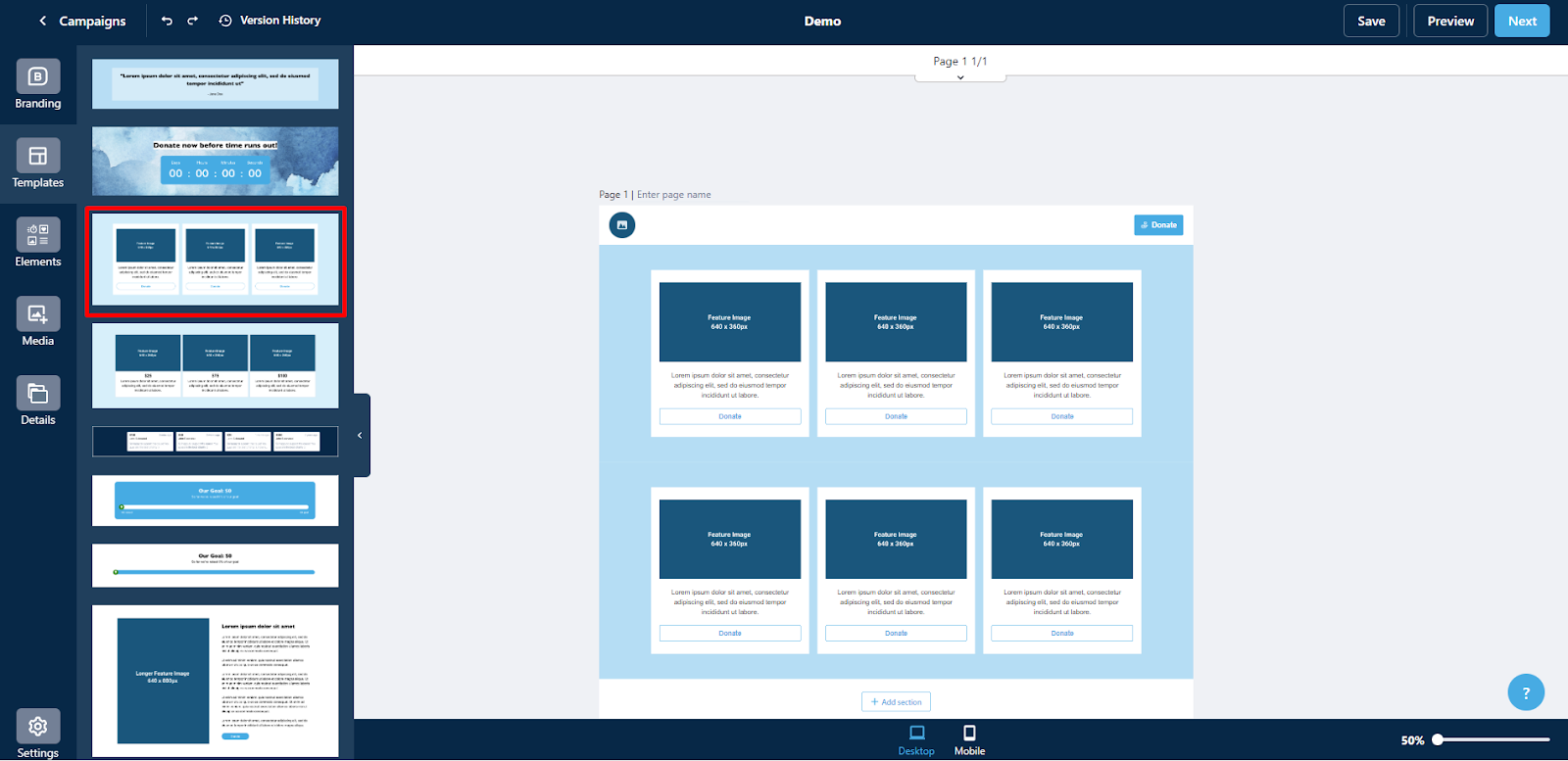1568x761 pixels.
Task: Save the campaign
Action: pos(1371,21)
